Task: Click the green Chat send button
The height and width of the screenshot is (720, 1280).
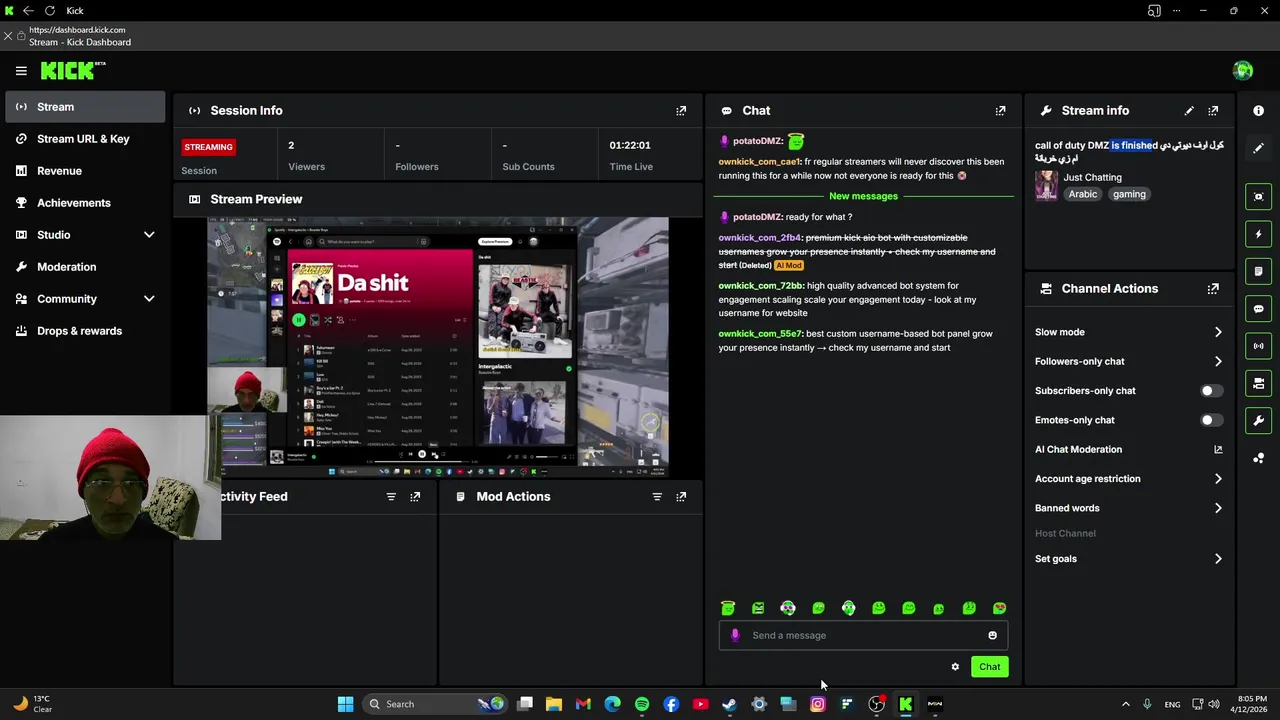Action: [x=989, y=667]
